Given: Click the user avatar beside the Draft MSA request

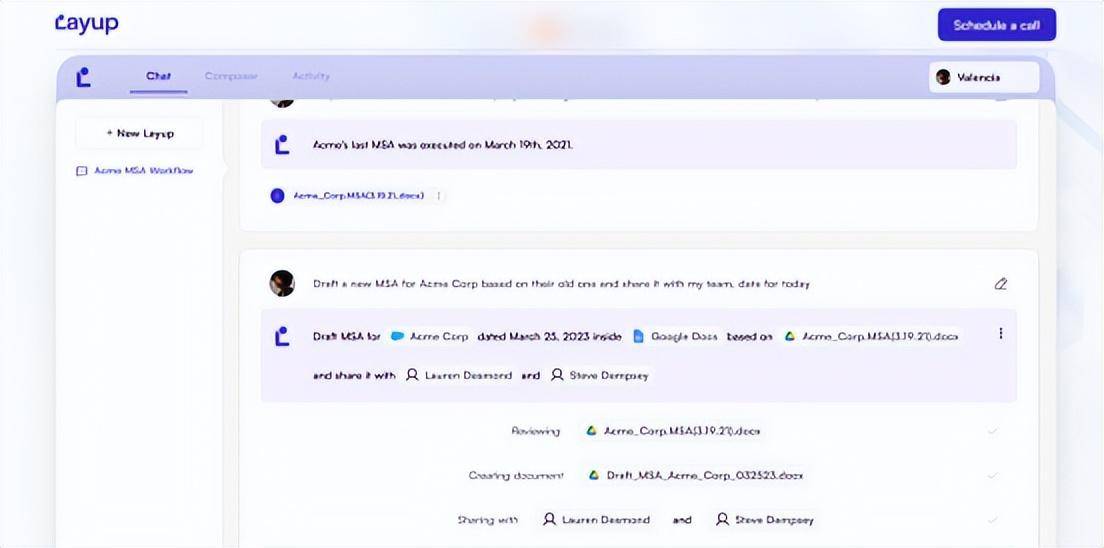Looking at the screenshot, I should [282, 283].
